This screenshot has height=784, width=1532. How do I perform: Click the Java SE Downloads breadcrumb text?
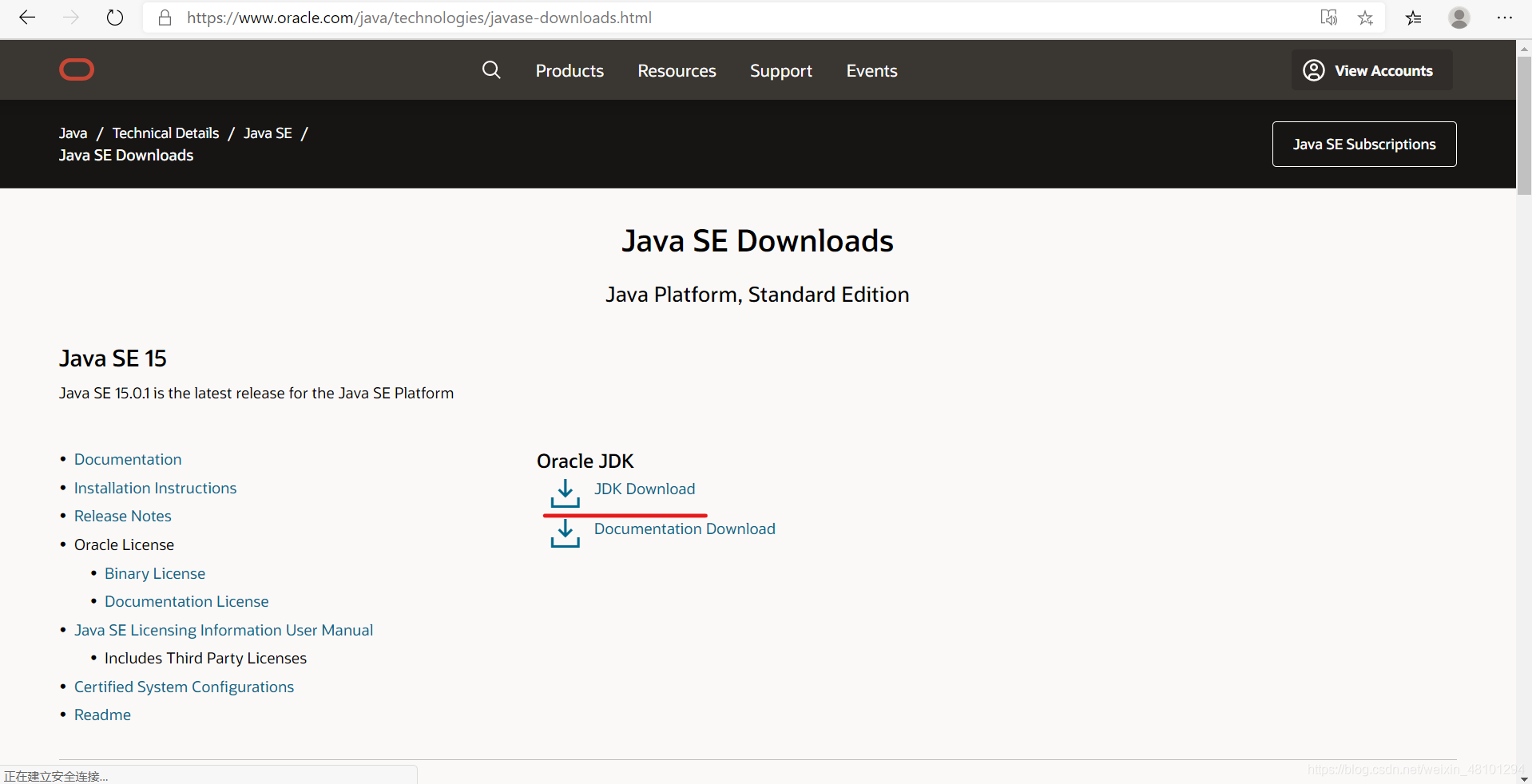tap(126, 156)
